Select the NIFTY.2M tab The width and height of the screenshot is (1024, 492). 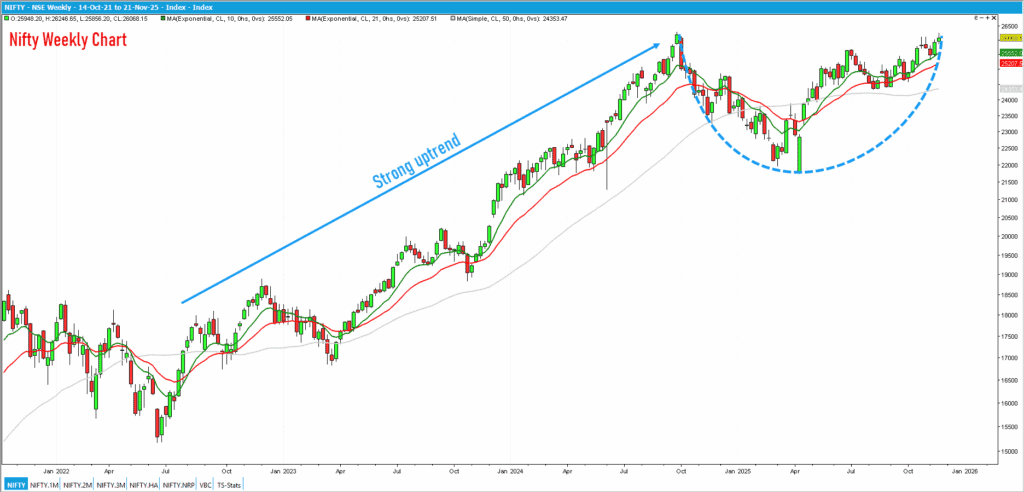coord(78,484)
